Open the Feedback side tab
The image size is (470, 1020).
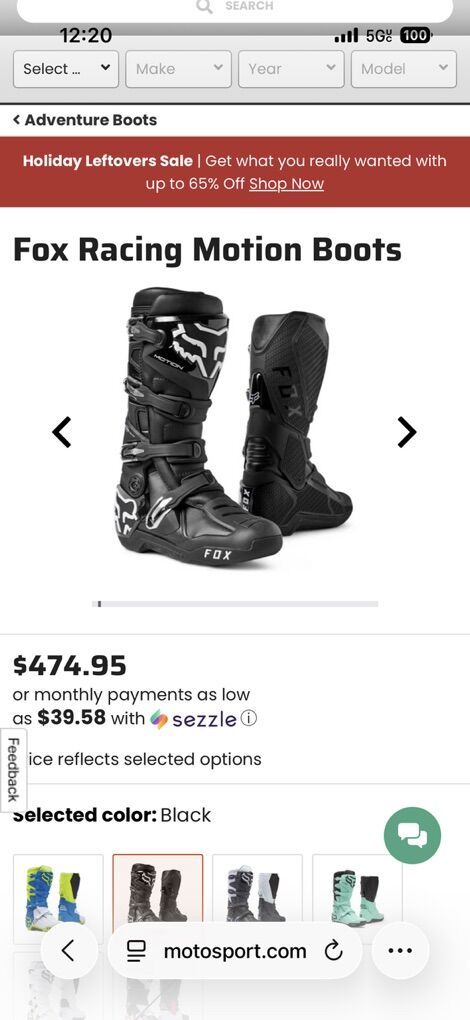[13, 770]
